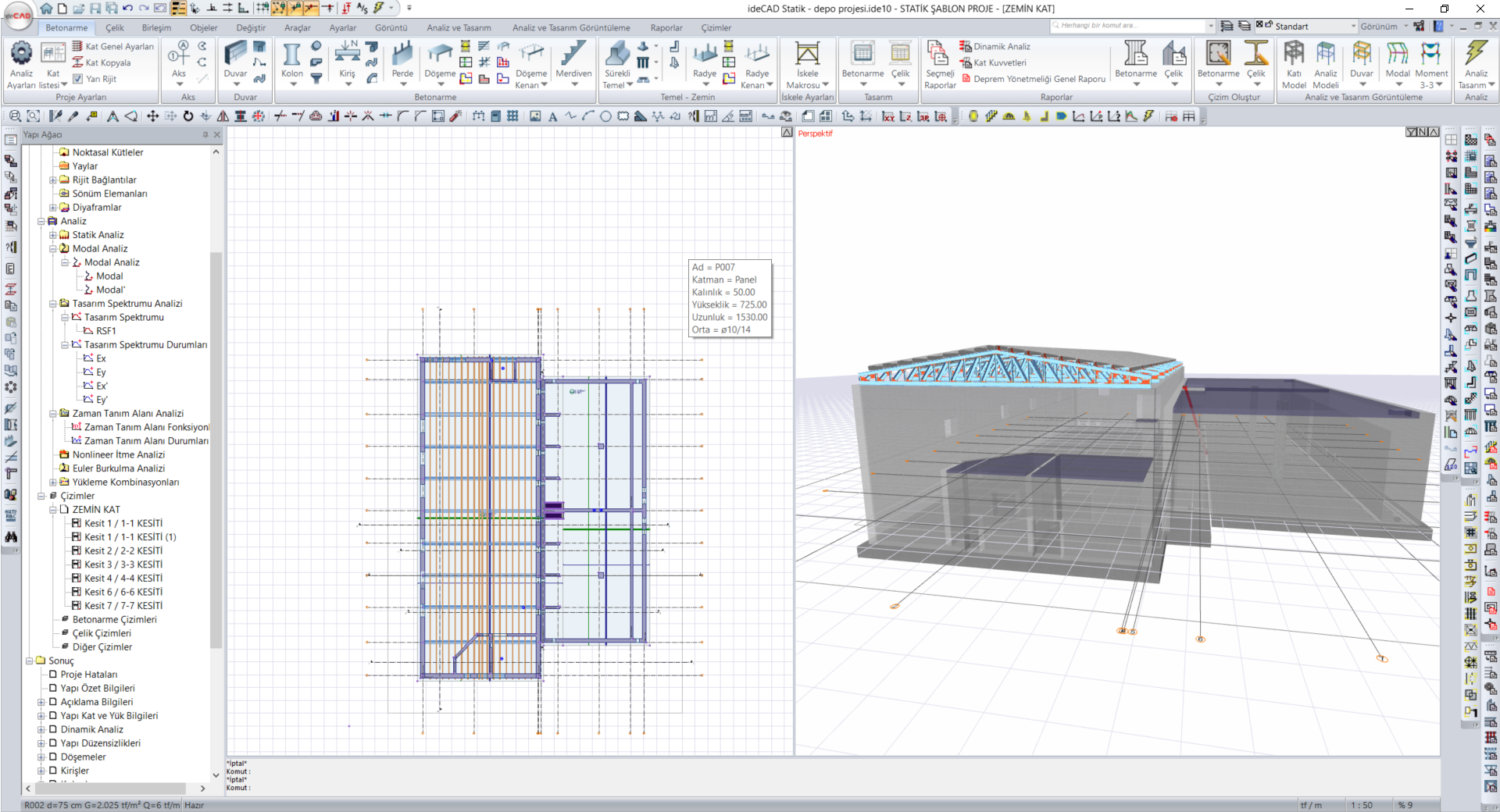
Task: Open the Kat listesi dropdown arrow
Action: pyautogui.click(x=64, y=85)
